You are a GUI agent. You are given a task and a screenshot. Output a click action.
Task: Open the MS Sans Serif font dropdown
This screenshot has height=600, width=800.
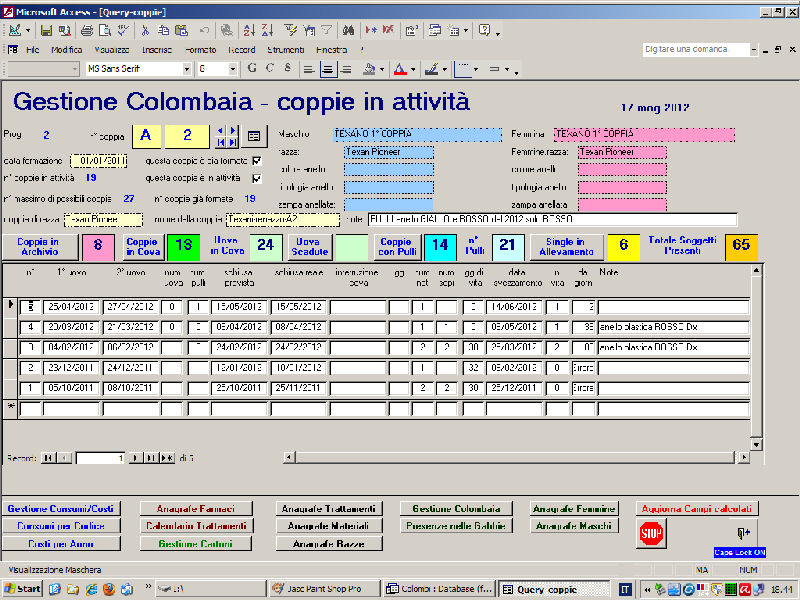click(187, 69)
